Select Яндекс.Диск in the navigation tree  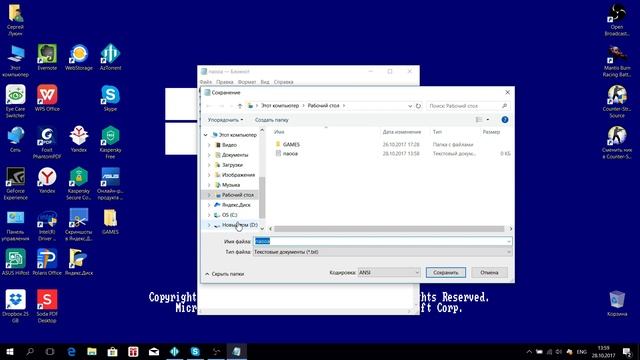(236, 205)
